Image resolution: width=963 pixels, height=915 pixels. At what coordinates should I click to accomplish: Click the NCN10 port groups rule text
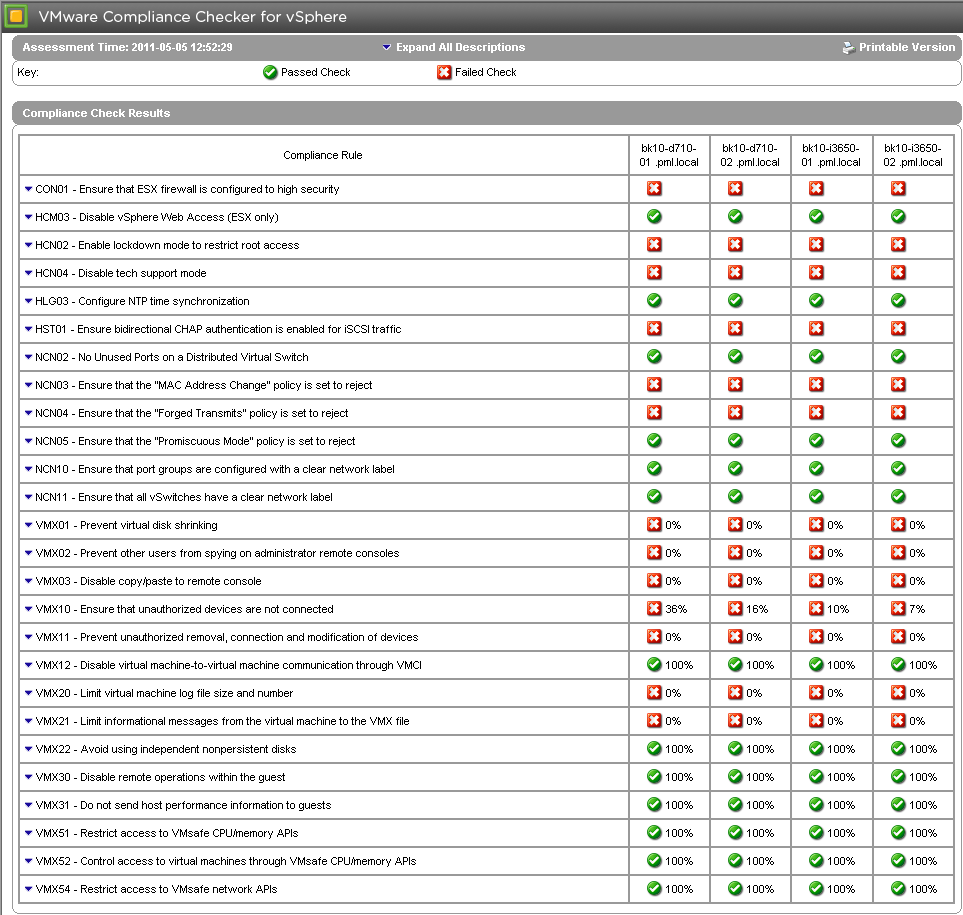pyautogui.click(x=214, y=469)
